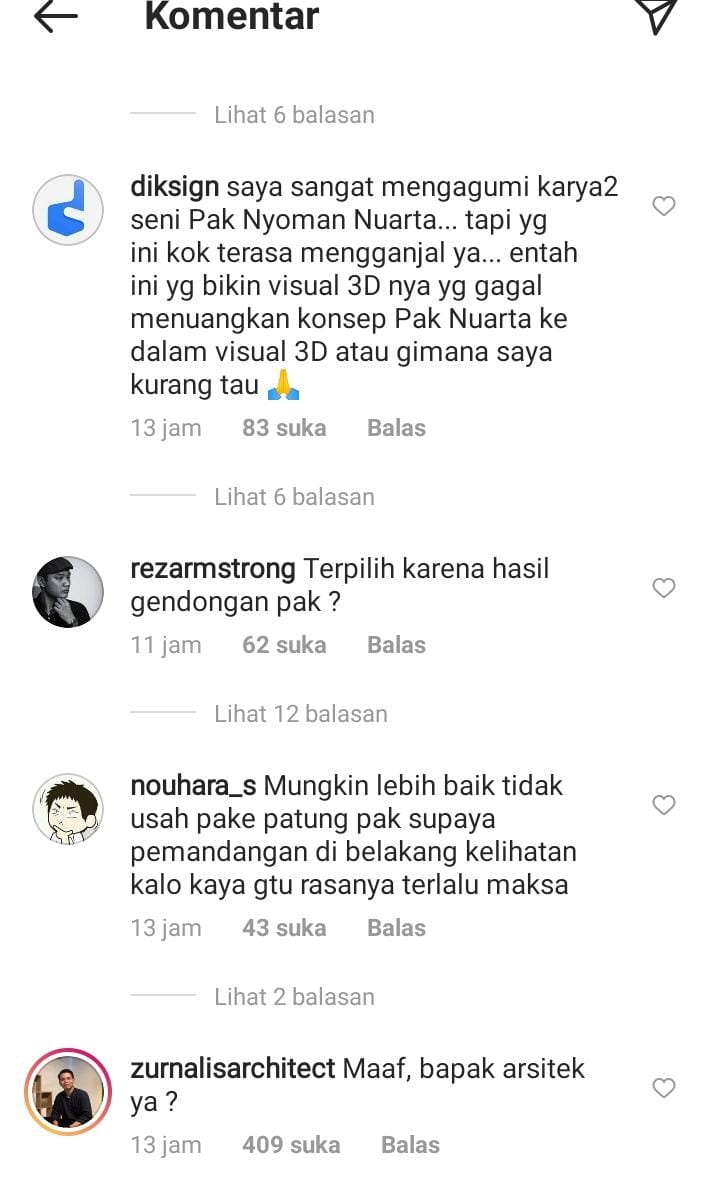Expand Lihat 2 balasan replies

(294, 996)
